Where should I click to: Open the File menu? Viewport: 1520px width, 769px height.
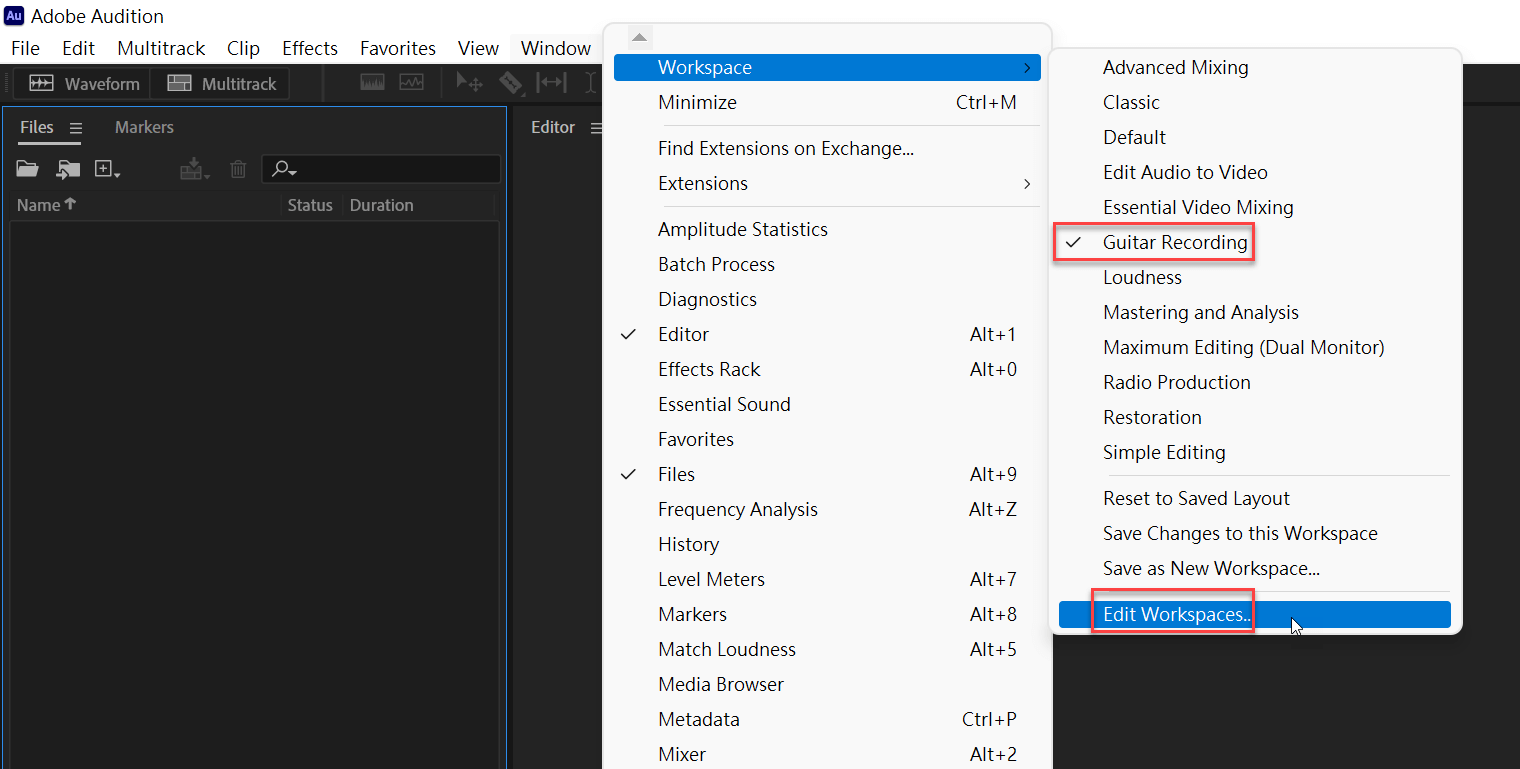(x=25, y=48)
